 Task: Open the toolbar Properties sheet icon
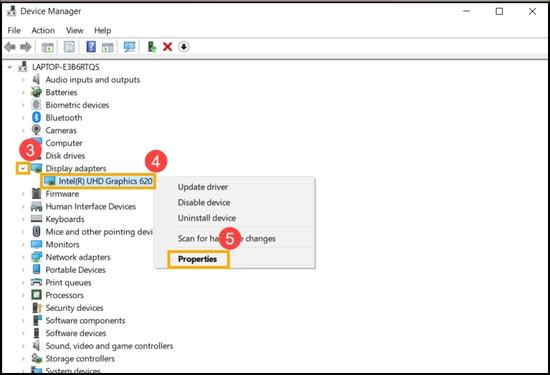tap(69, 47)
